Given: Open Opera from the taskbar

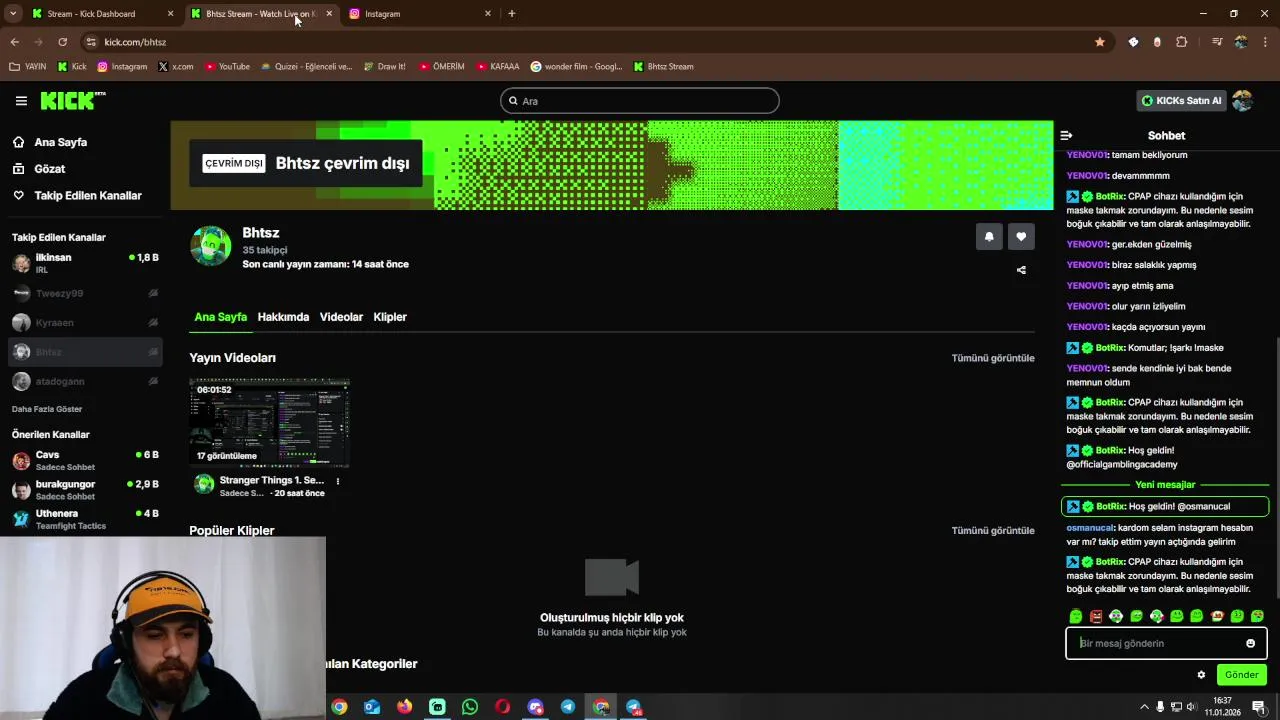Looking at the screenshot, I should pos(502,707).
